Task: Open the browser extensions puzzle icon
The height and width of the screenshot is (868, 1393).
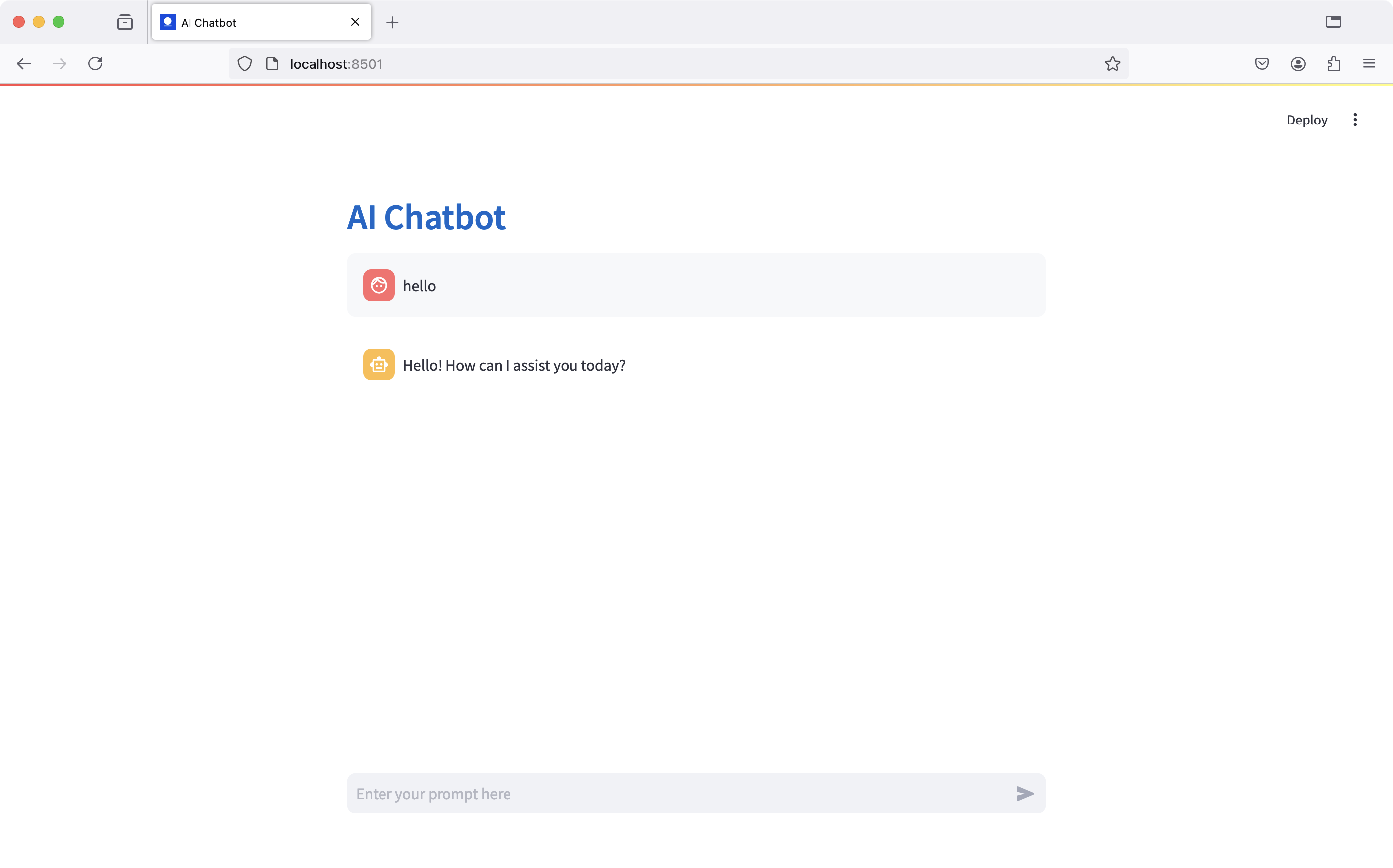Action: point(1333,63)
